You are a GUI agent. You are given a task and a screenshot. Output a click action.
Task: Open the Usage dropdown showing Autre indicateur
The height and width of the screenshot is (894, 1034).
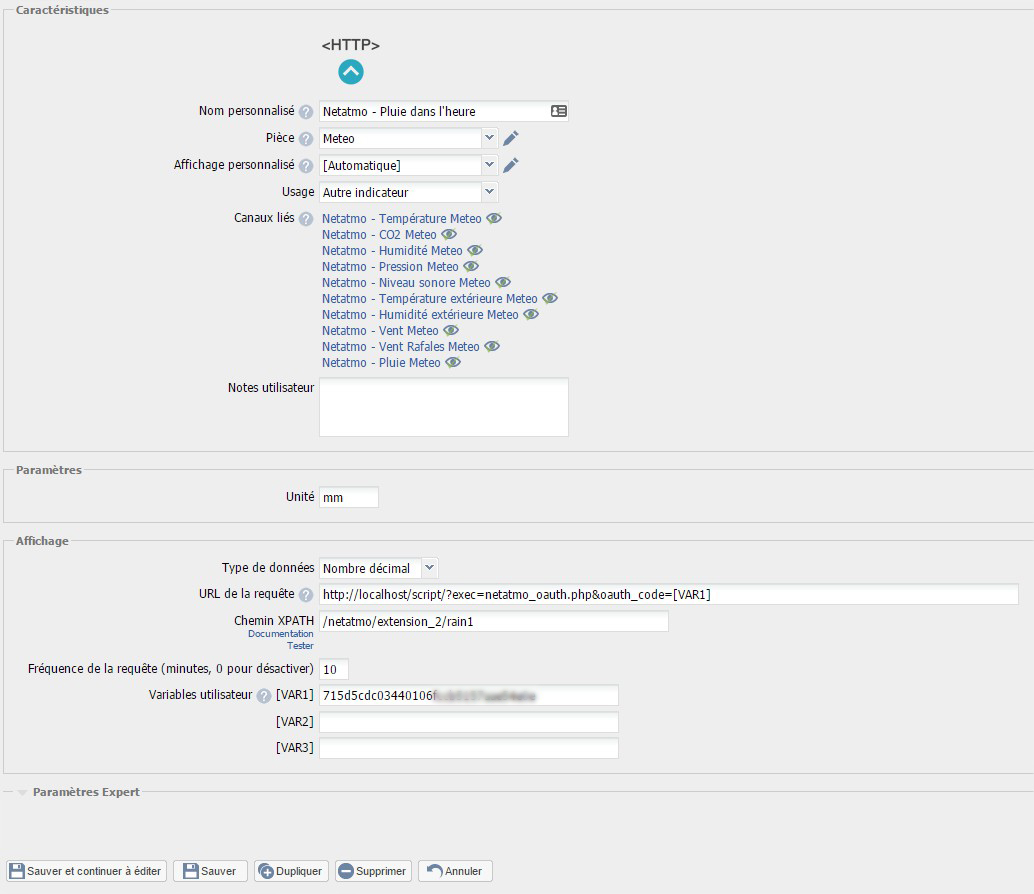click(409, 192)
